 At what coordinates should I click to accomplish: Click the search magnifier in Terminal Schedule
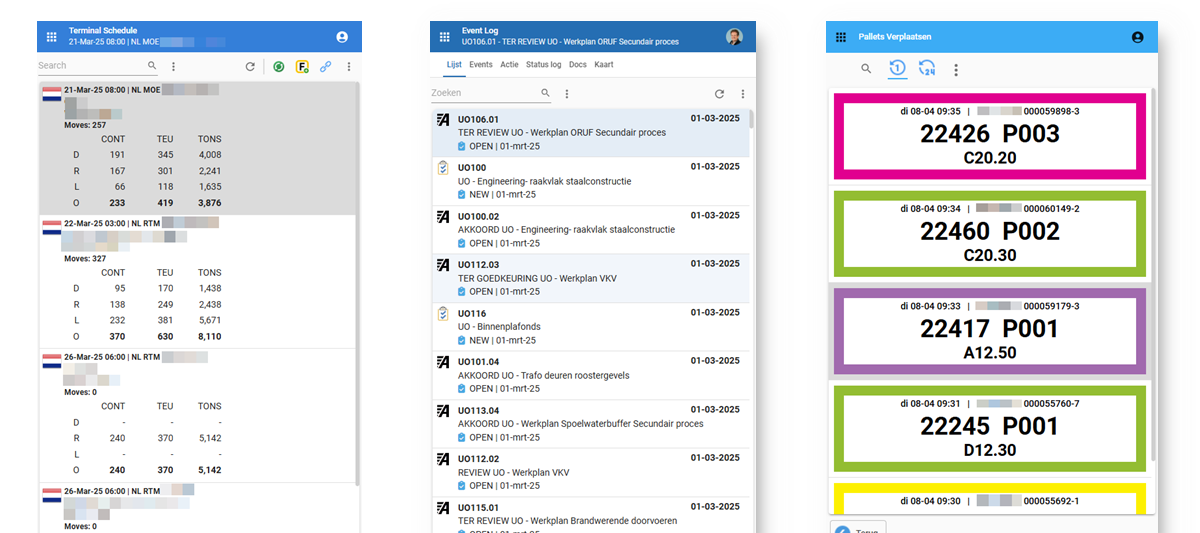tap(152, 66)
